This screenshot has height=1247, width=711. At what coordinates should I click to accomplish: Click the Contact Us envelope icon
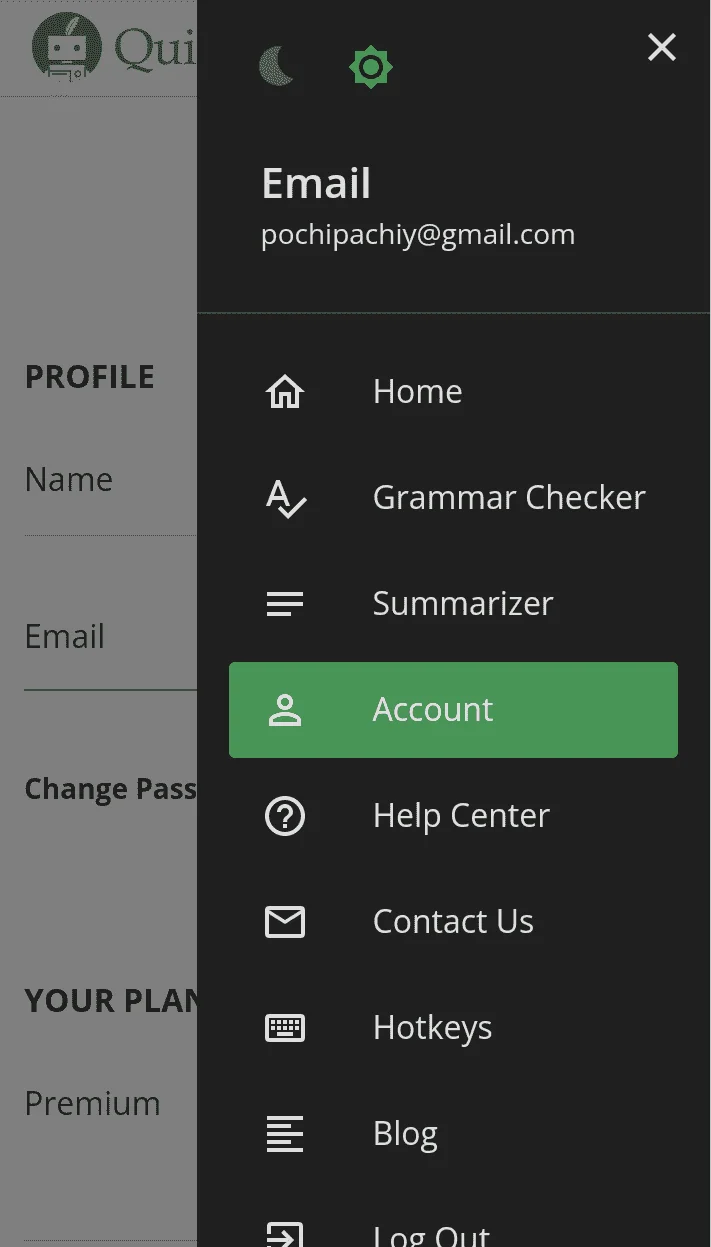pyautogui.click(x=285, y=922)
